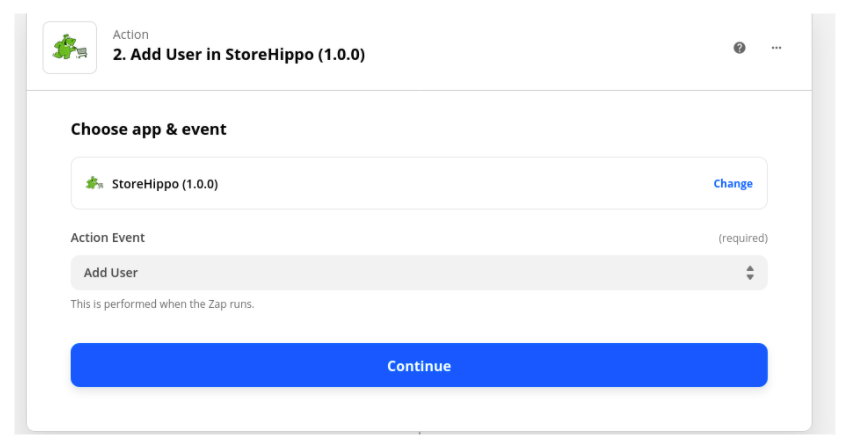849x448 pixels.
Task: Click the Action label above step title
Action: (130, 35)
